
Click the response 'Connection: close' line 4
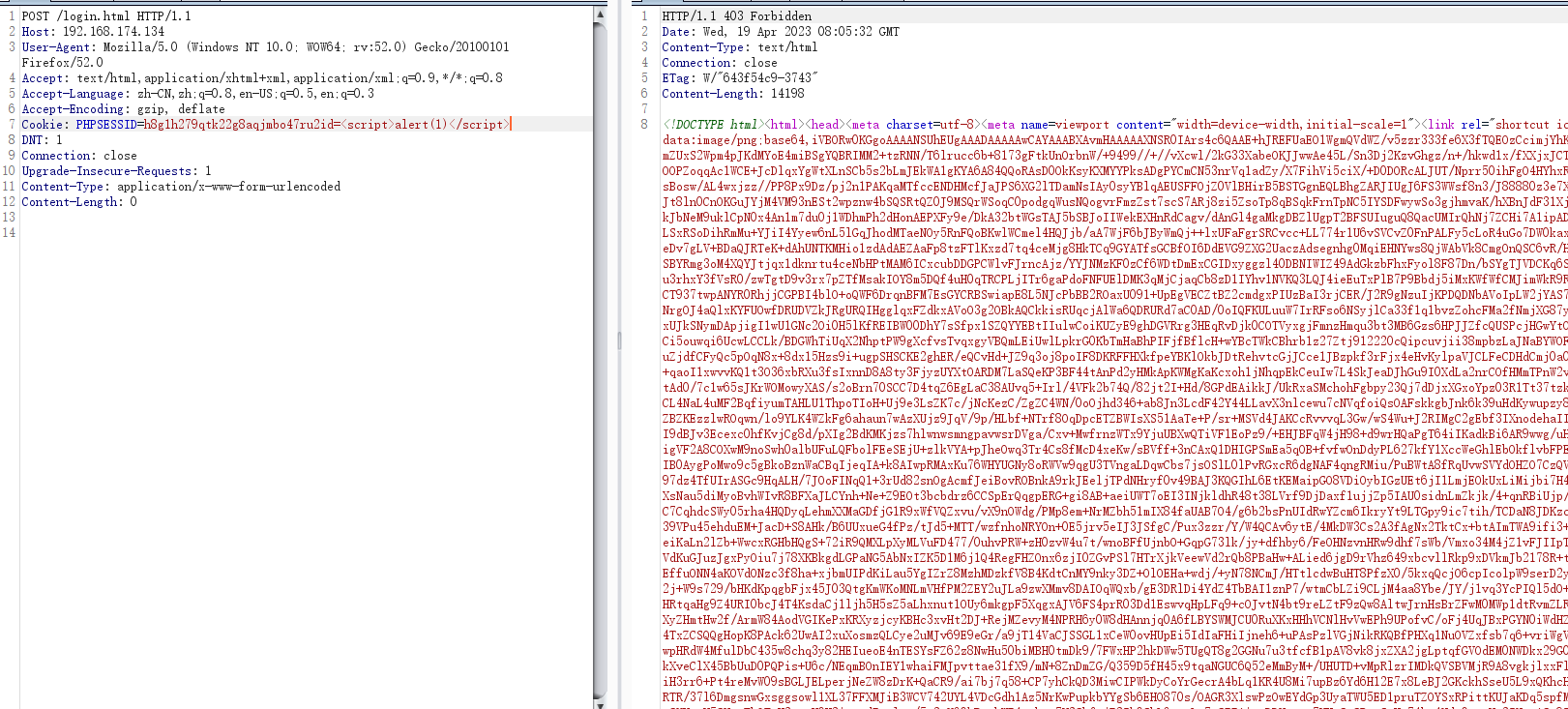coord(720,62)
